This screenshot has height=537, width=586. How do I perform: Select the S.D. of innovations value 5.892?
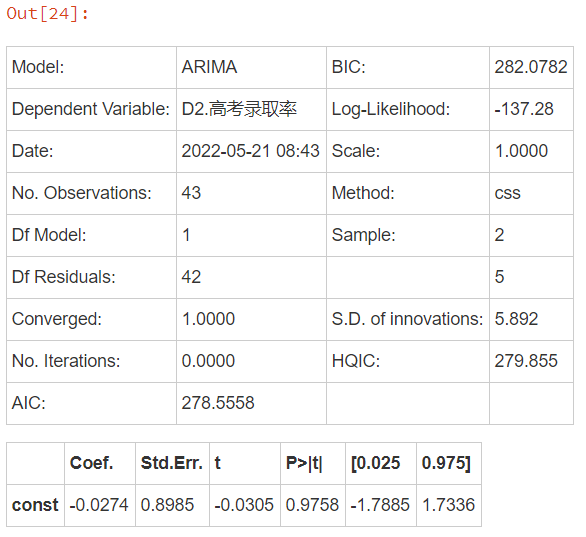pyautogui.click(x=531, y=319)
